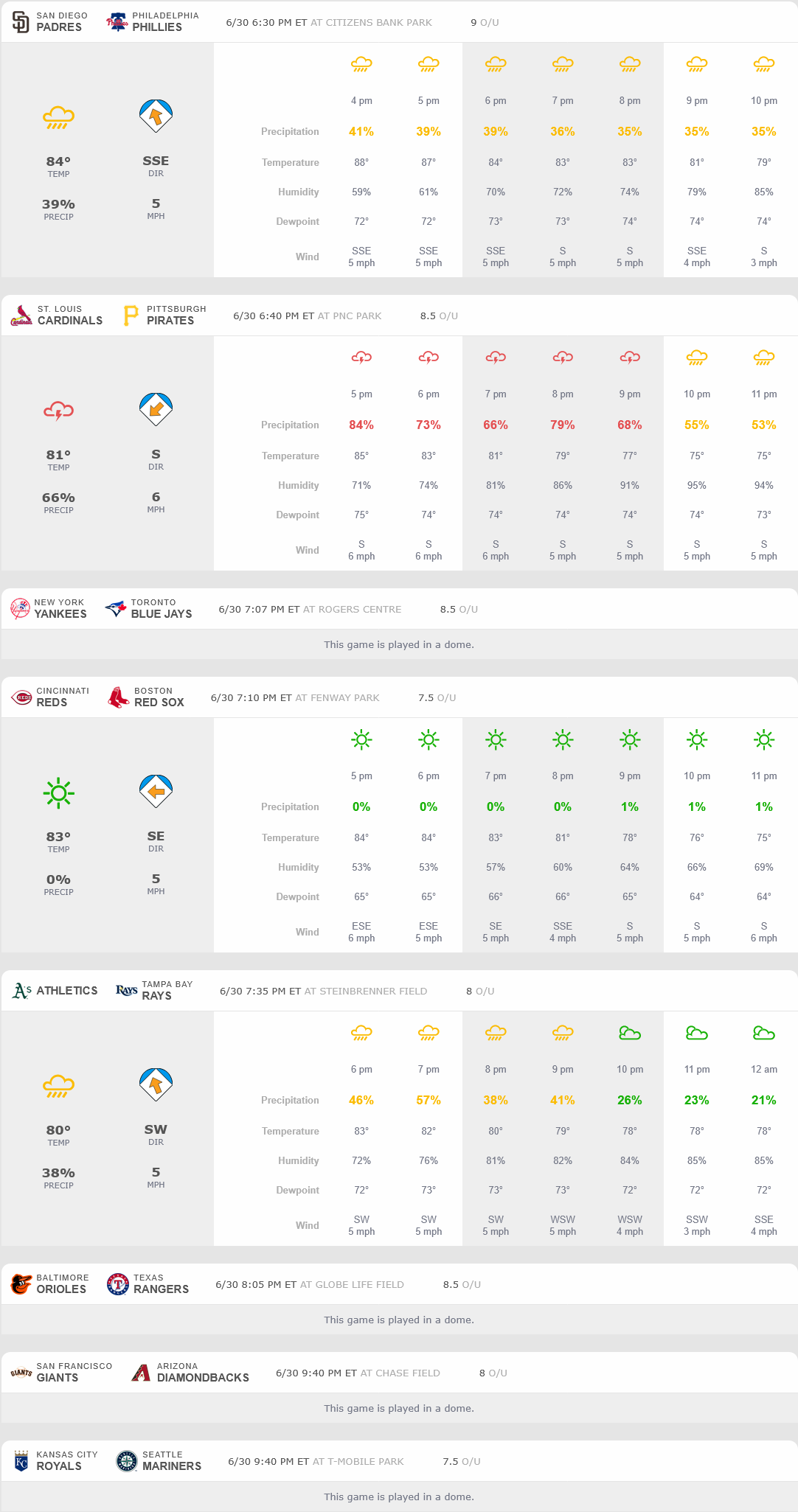Click '6/30 6:40 PM ET at PNC Park'
The height and width of the screenshot is (1512, 798).
(x=308, y=316)
